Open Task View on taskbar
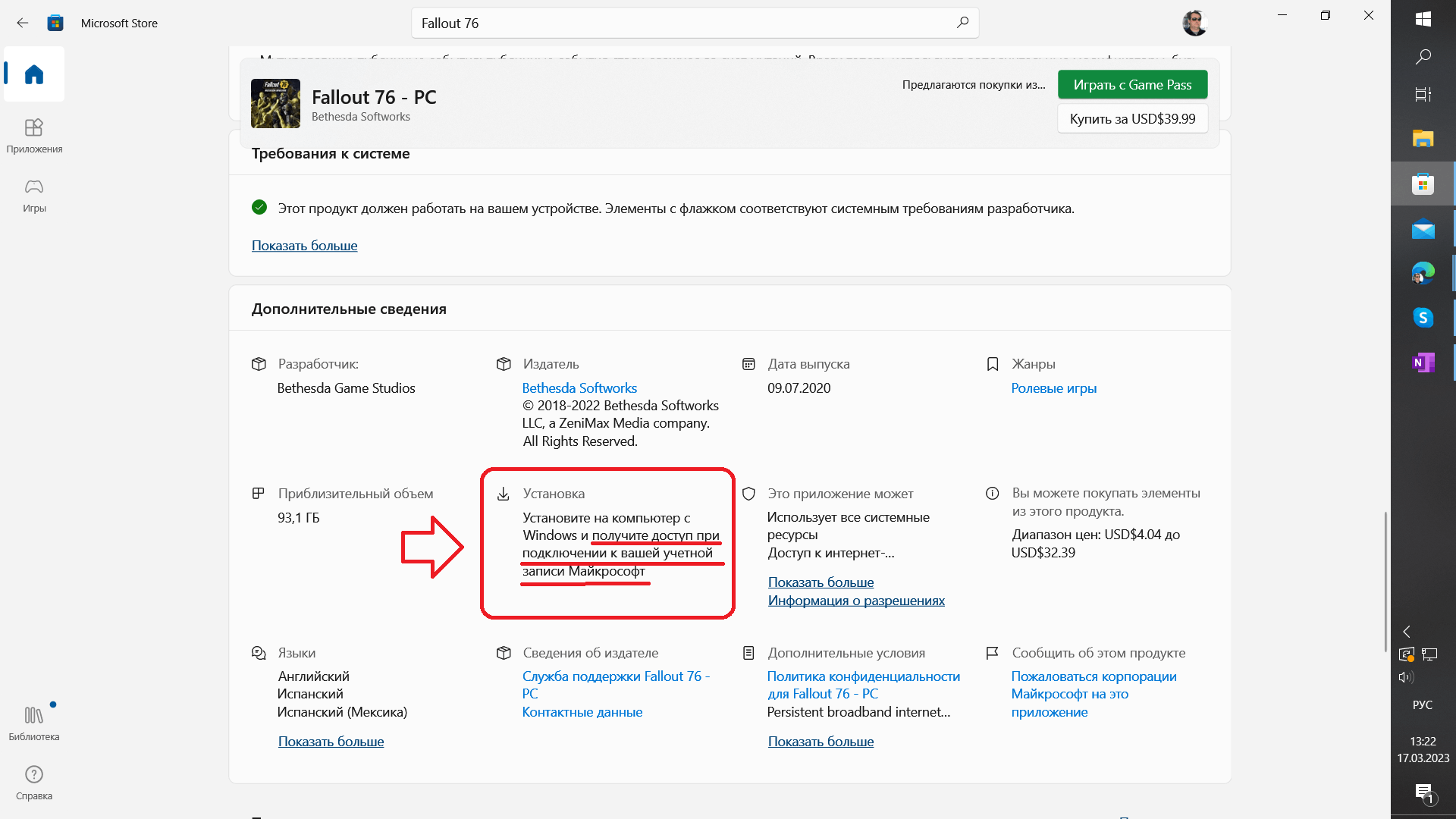Image resolution: width=1456 pixels, height=819 pixels. click(x=1423, y=94)
